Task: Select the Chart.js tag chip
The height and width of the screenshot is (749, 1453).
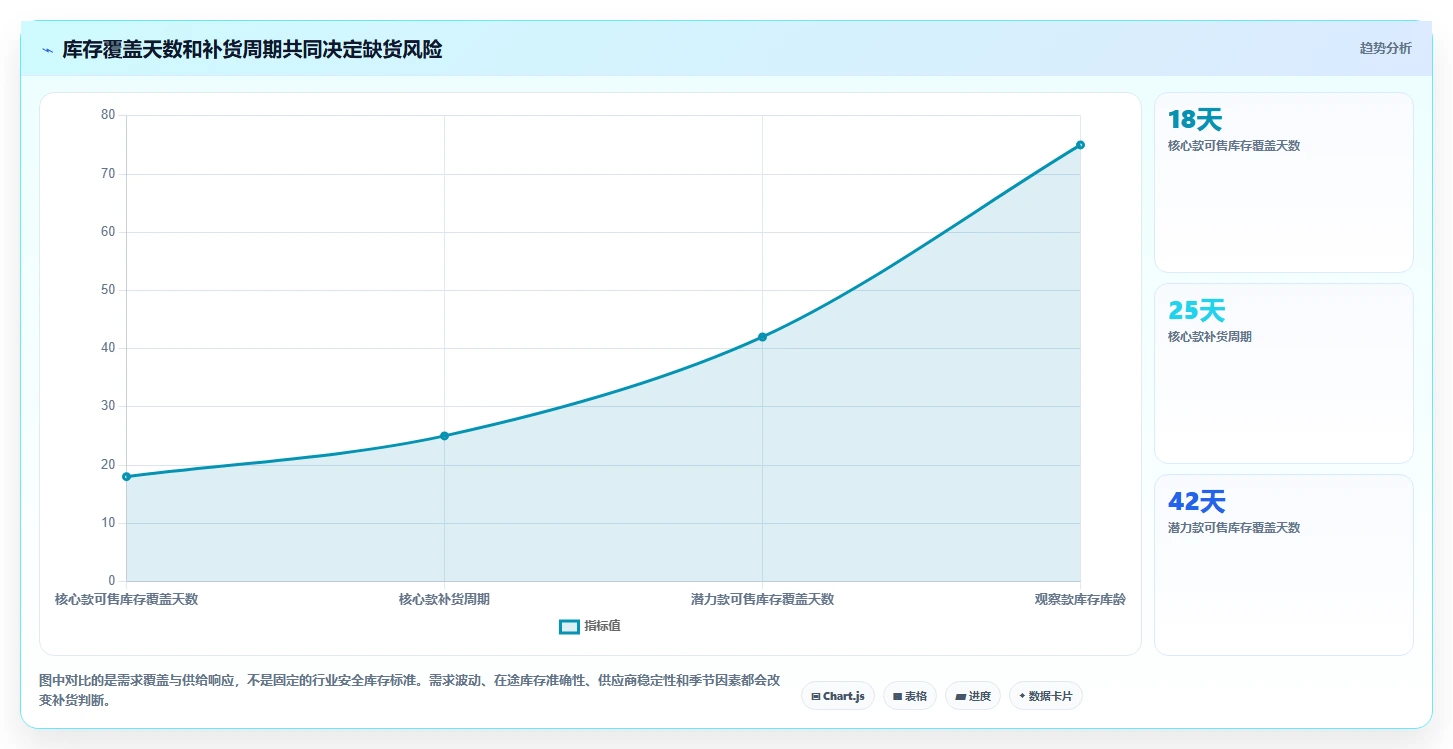Action: (x=838, y=696)
